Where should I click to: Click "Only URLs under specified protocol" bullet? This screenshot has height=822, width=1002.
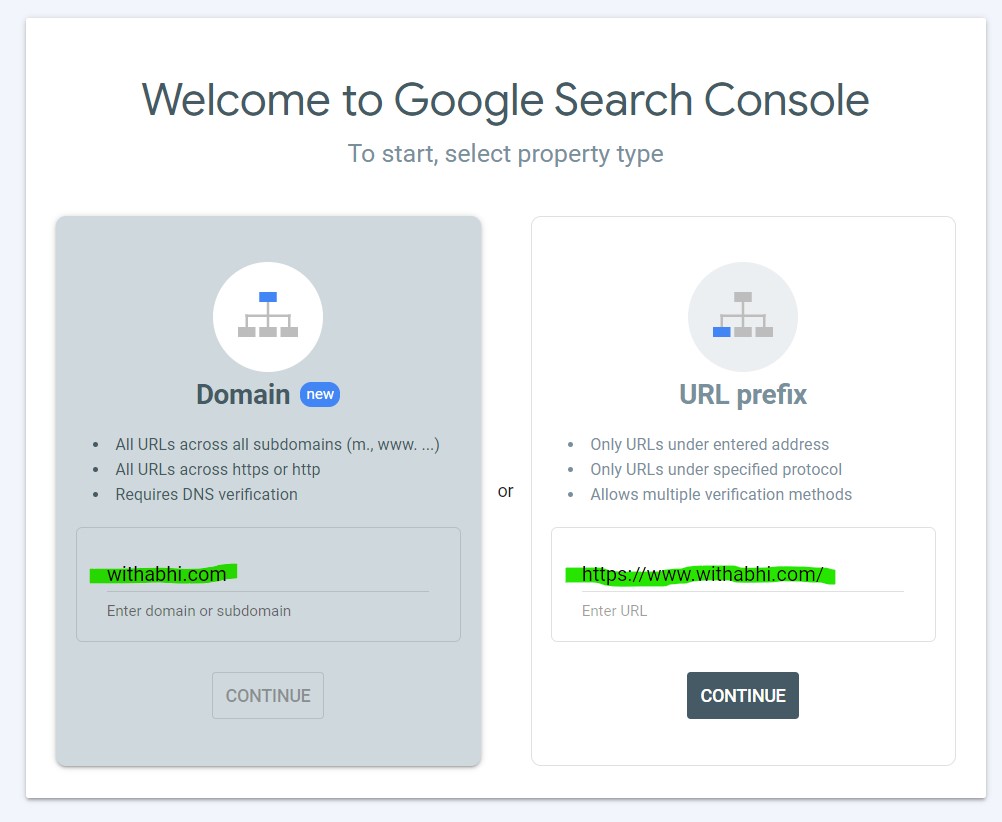[x=716, y=469]
